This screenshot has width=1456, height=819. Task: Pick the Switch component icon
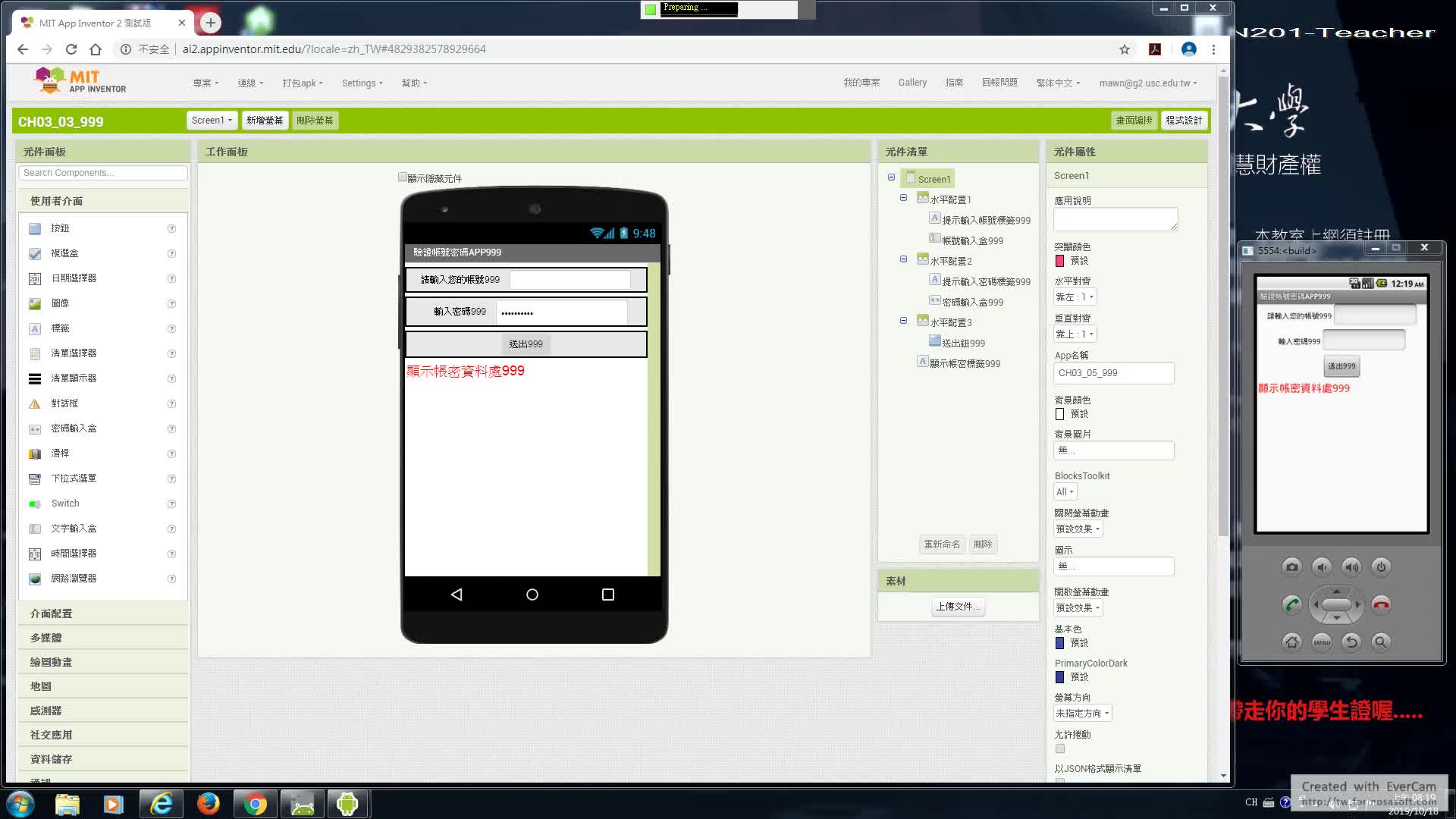pos(35,504)
